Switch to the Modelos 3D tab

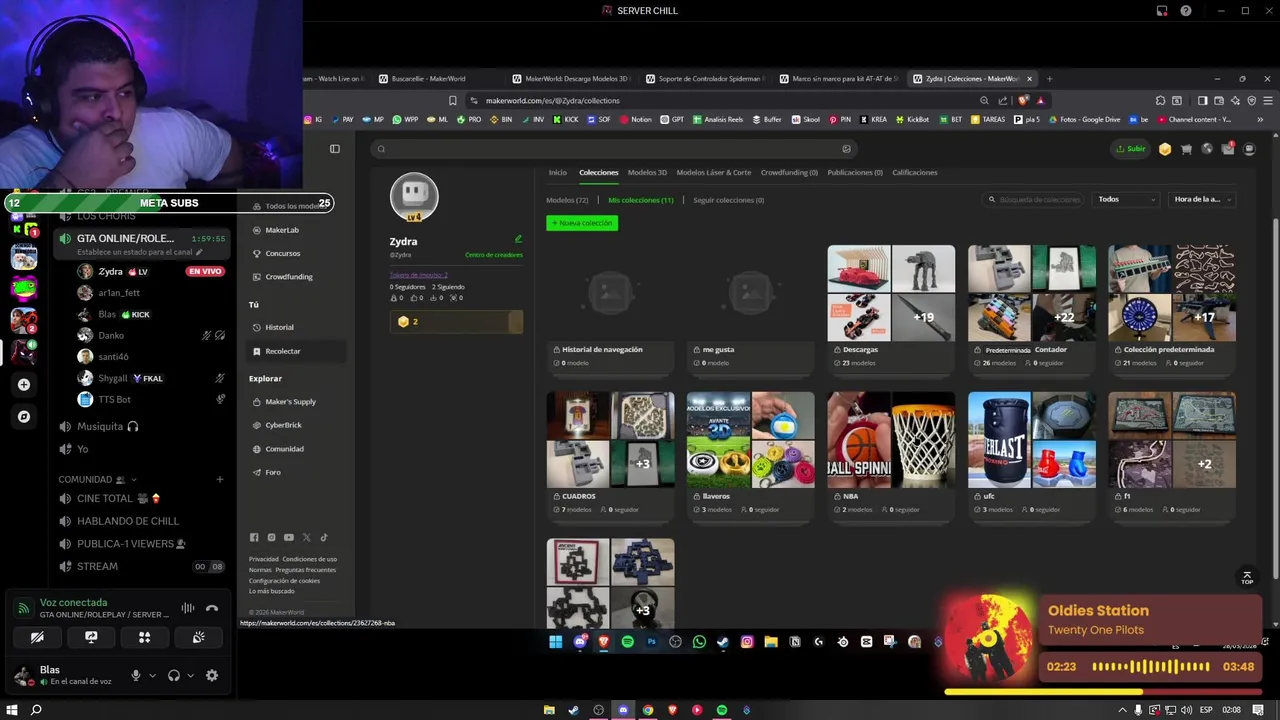[647, 172]
